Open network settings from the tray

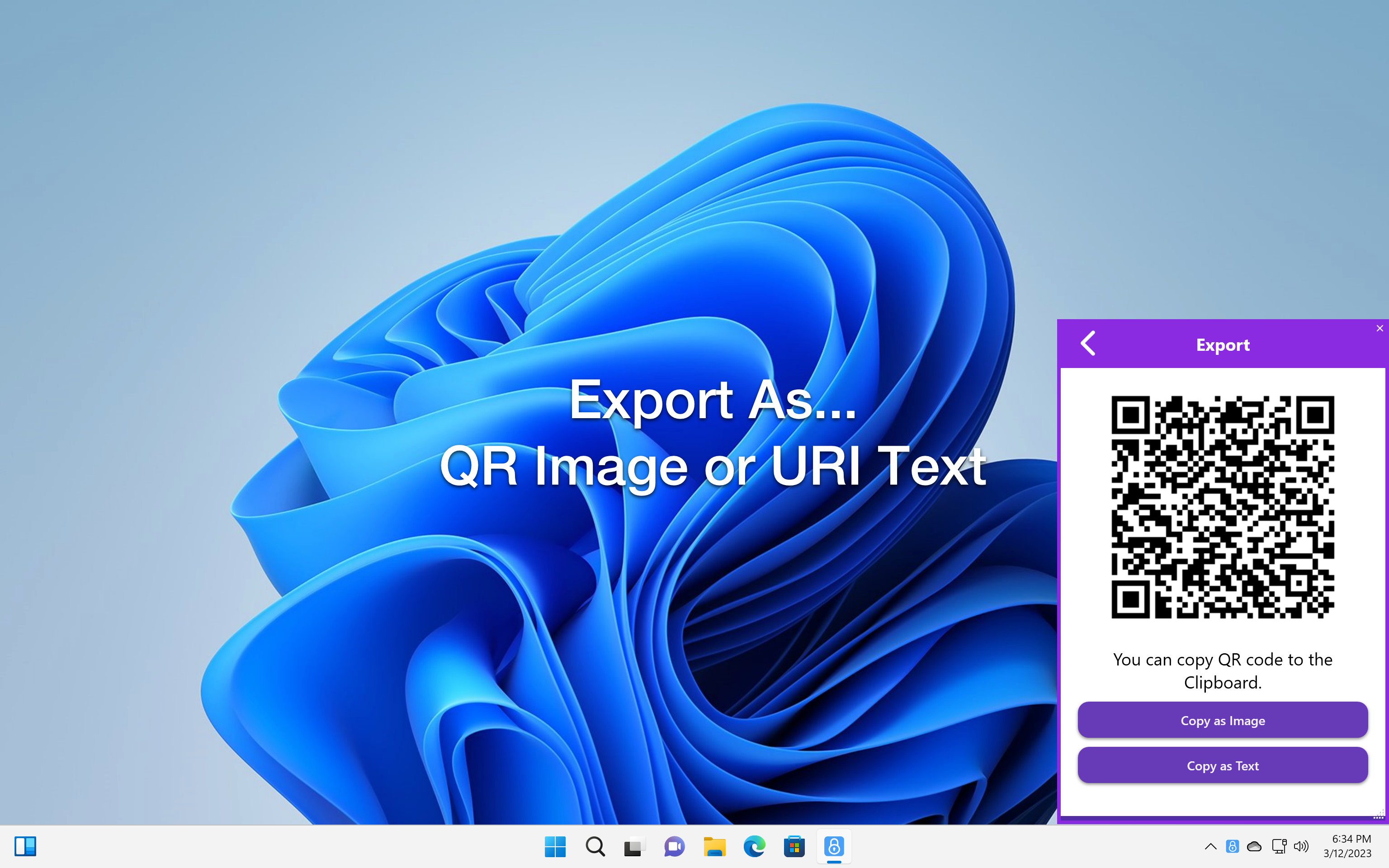pyautogui.click(x=1279, y=846)
